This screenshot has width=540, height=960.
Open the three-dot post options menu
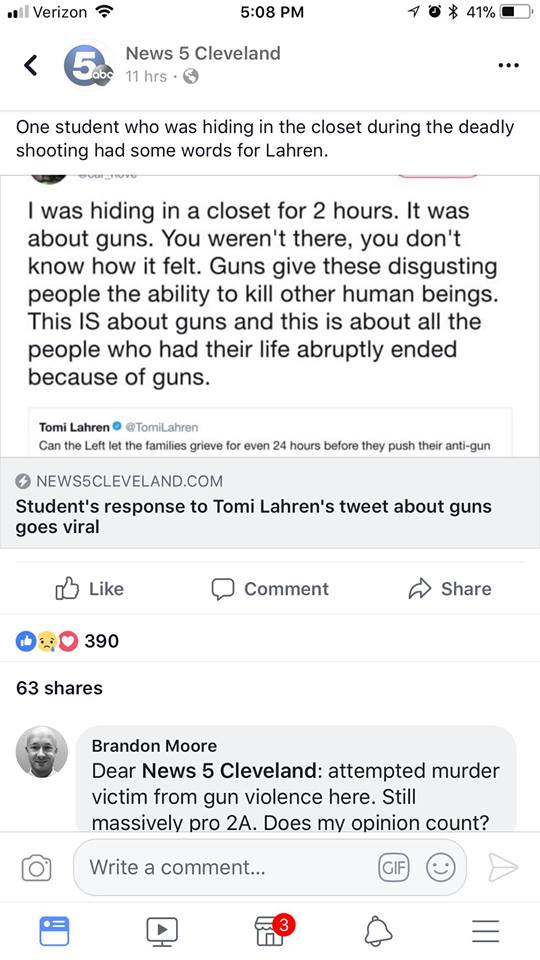pyautogui.click(x=509, y=65)
